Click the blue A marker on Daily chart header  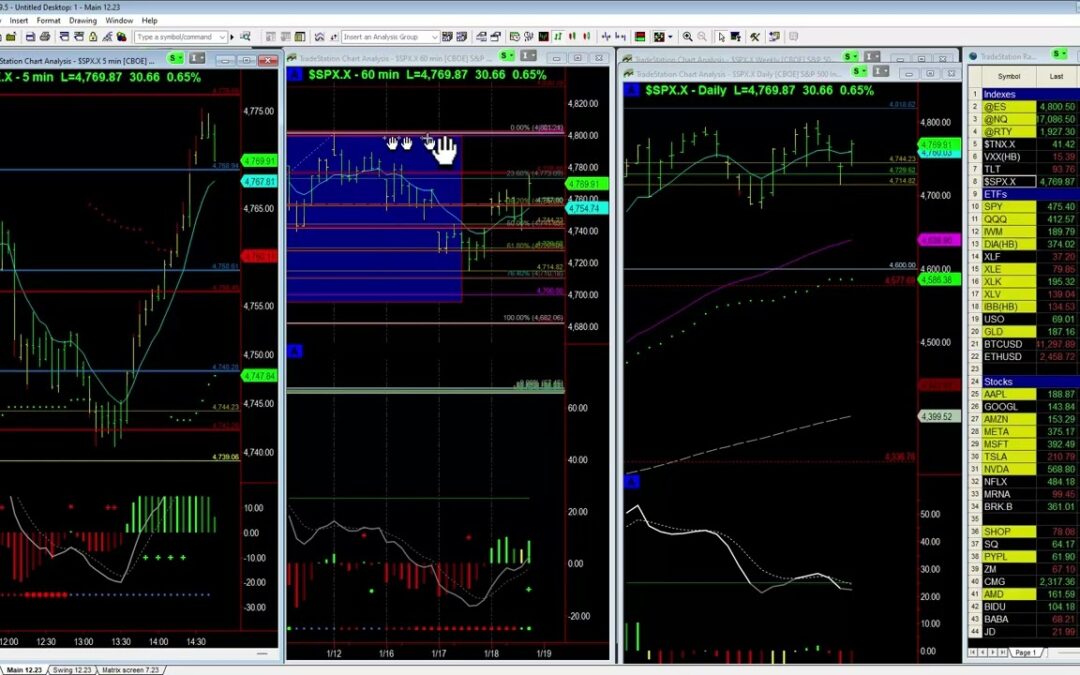(x=632, y=90)
